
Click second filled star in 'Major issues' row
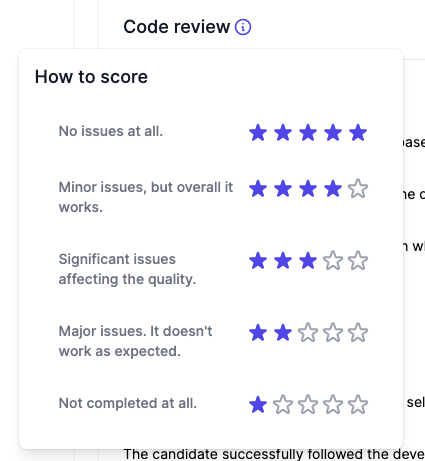pos(283,333)
